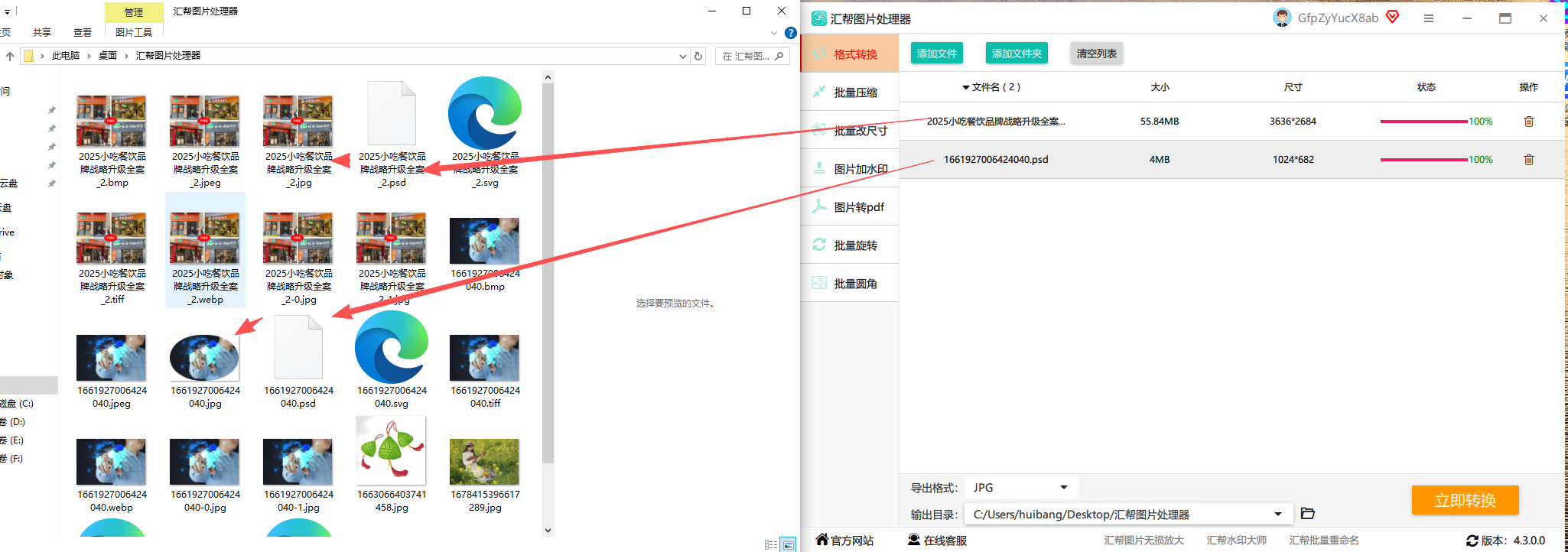Viewport: 1568px width, 552px height.
Task: Switch Explorer to details list view
Action: pyautogui.click(x=770, y=544)
